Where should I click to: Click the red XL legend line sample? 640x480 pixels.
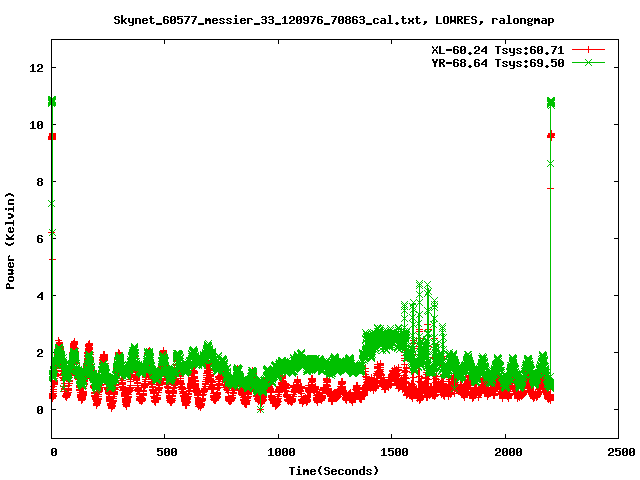[x=588, y=50]
